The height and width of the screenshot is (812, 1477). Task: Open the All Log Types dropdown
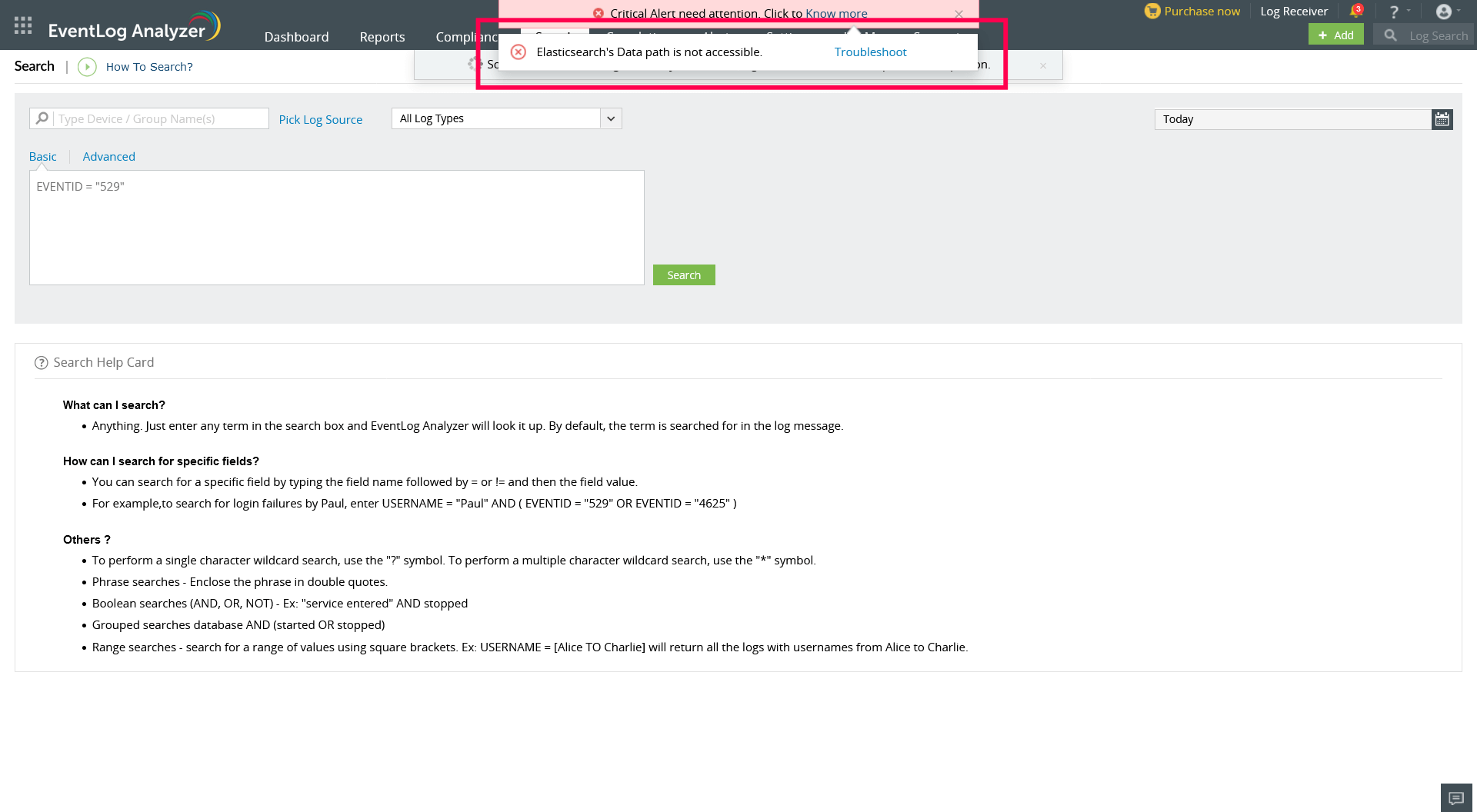[x=609, y=118]
